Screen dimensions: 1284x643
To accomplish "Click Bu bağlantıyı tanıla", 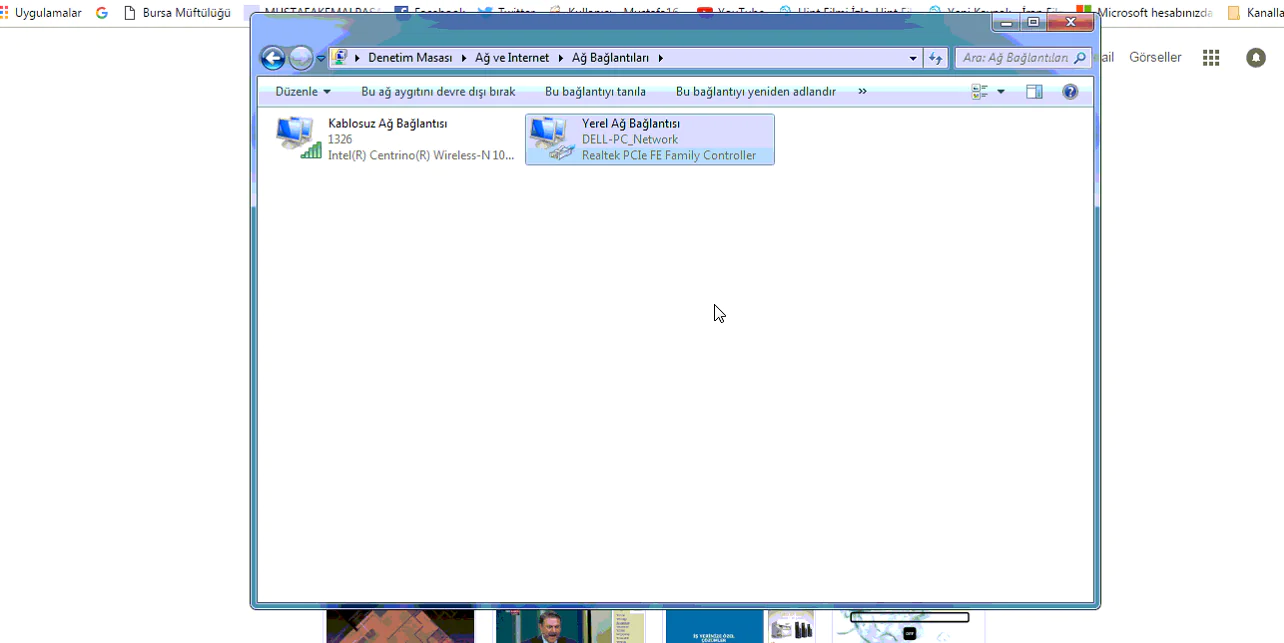I will (595, 91).
